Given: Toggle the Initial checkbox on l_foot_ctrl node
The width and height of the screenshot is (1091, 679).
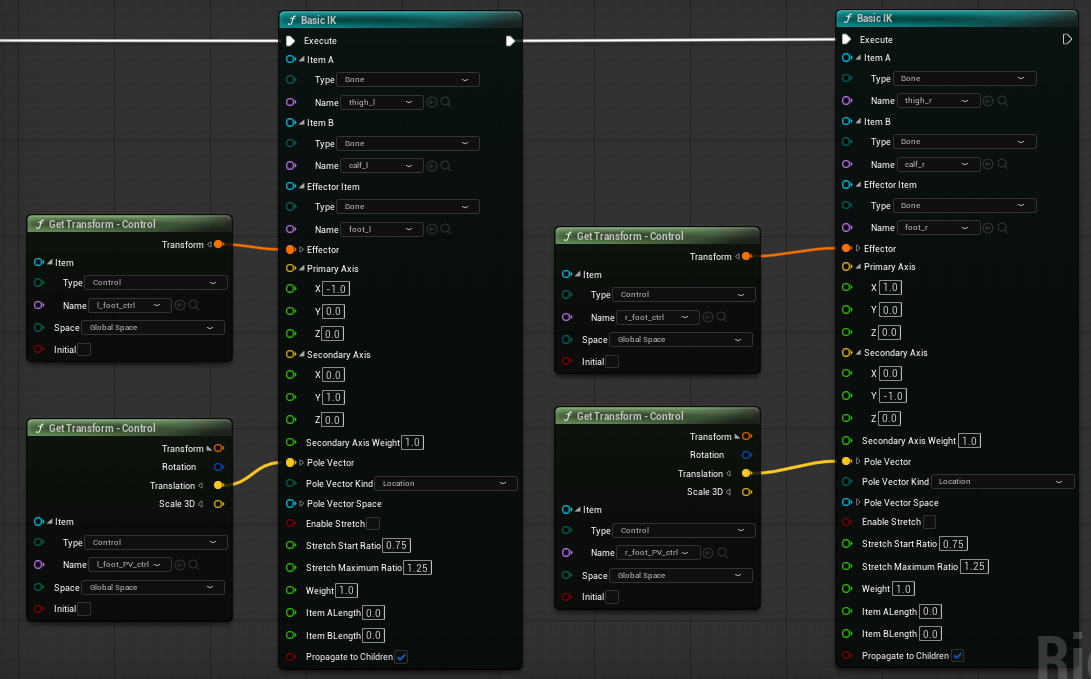Looking at the screenshot, I should (x=84, y=349).
